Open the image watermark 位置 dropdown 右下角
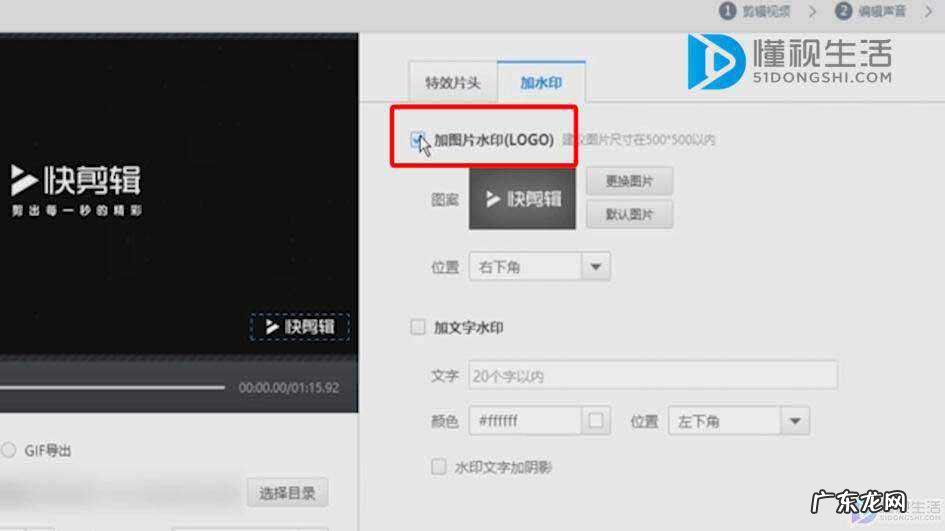Image resolution: width=945 pixels, height=531 pixels. (539, 266)
